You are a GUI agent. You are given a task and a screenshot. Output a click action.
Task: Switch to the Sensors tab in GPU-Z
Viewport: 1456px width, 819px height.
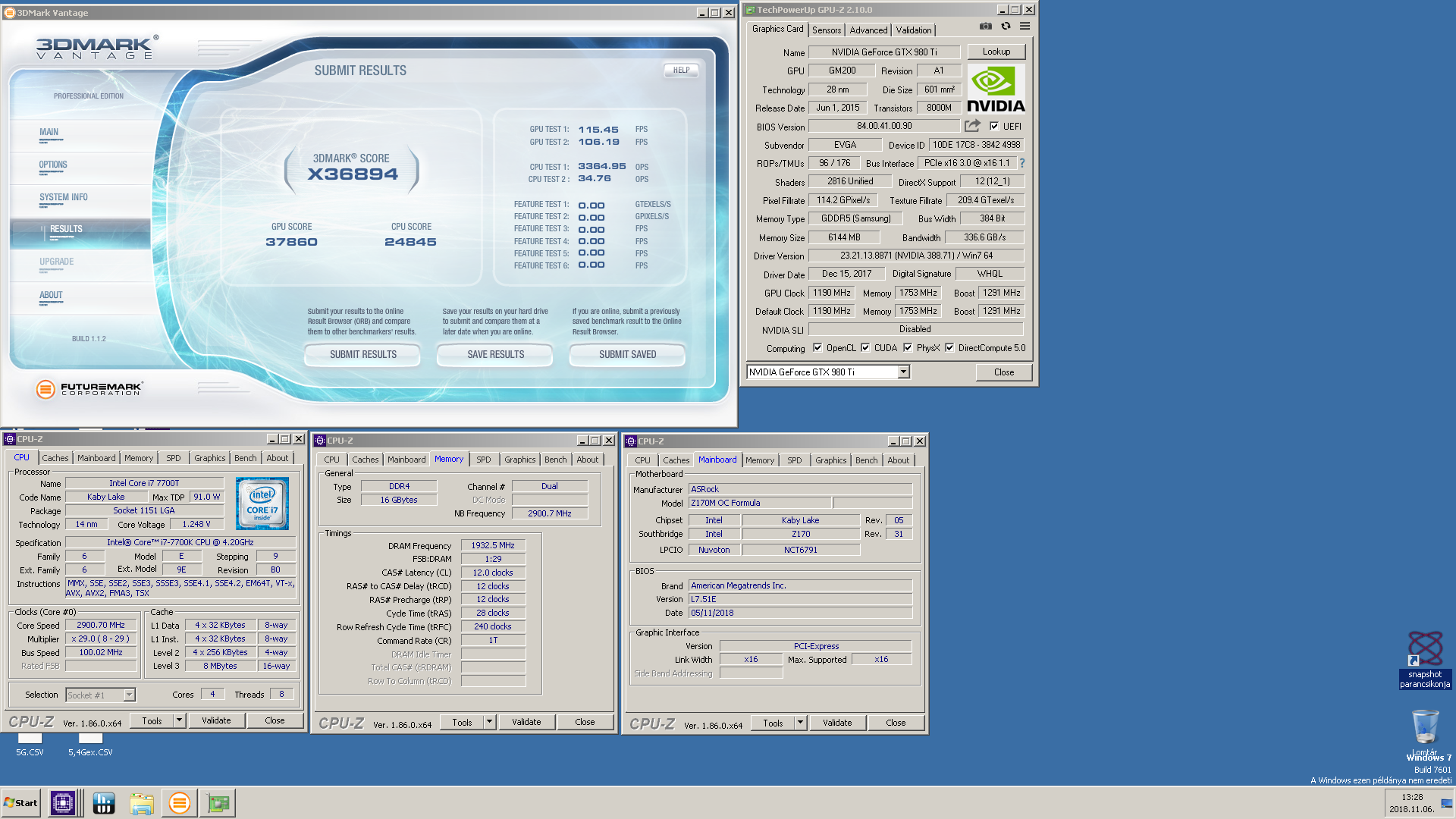827,30
